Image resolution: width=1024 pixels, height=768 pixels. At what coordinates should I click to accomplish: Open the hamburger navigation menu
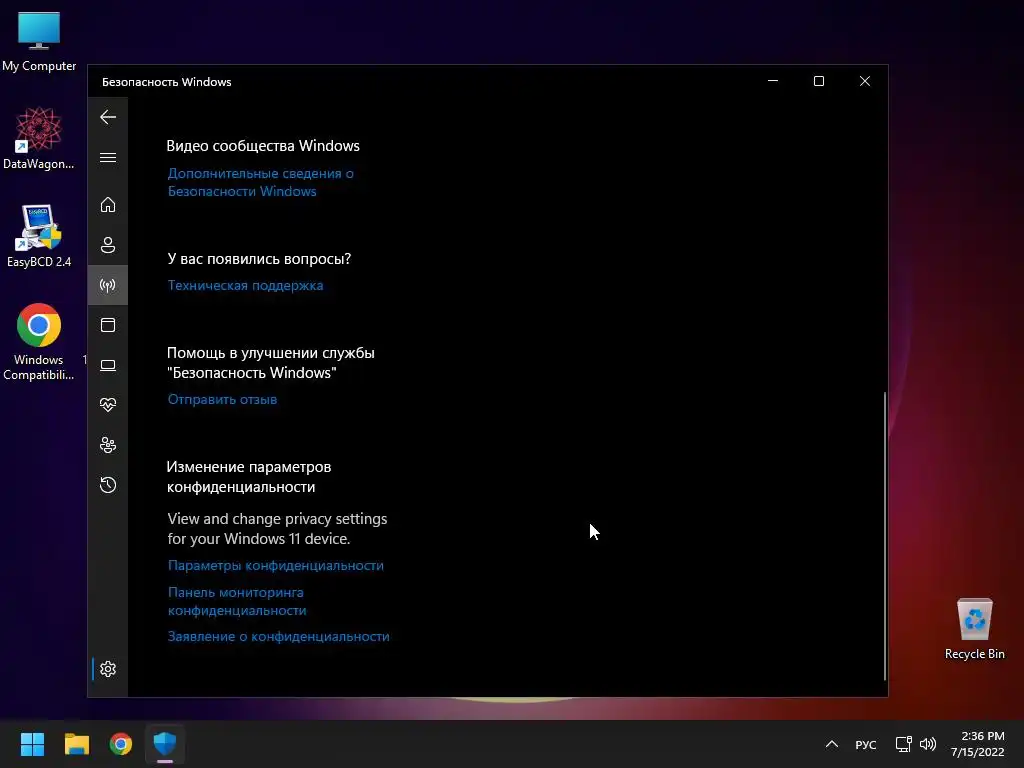[108, 158]
